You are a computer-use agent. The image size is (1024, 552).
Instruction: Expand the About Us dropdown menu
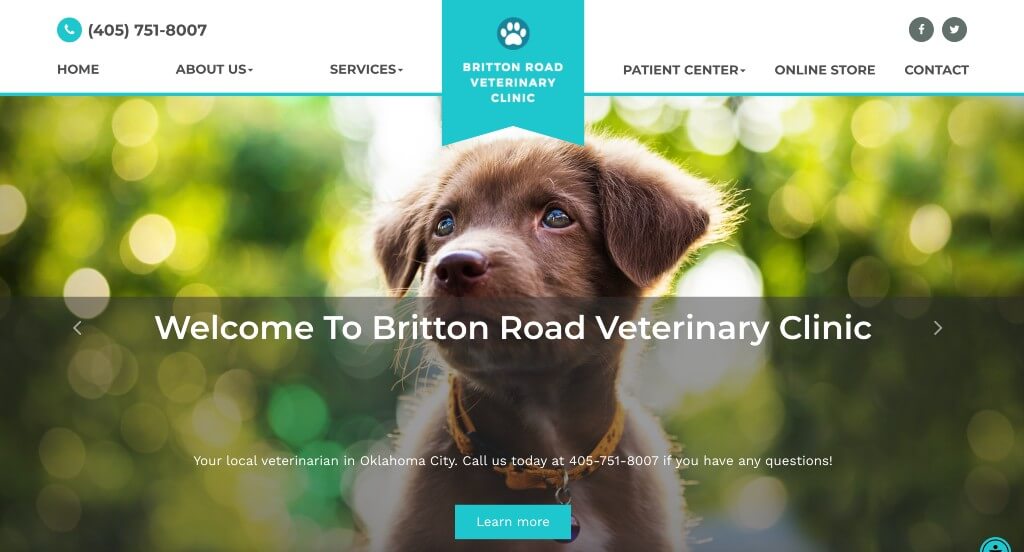(x=214, y=69)
